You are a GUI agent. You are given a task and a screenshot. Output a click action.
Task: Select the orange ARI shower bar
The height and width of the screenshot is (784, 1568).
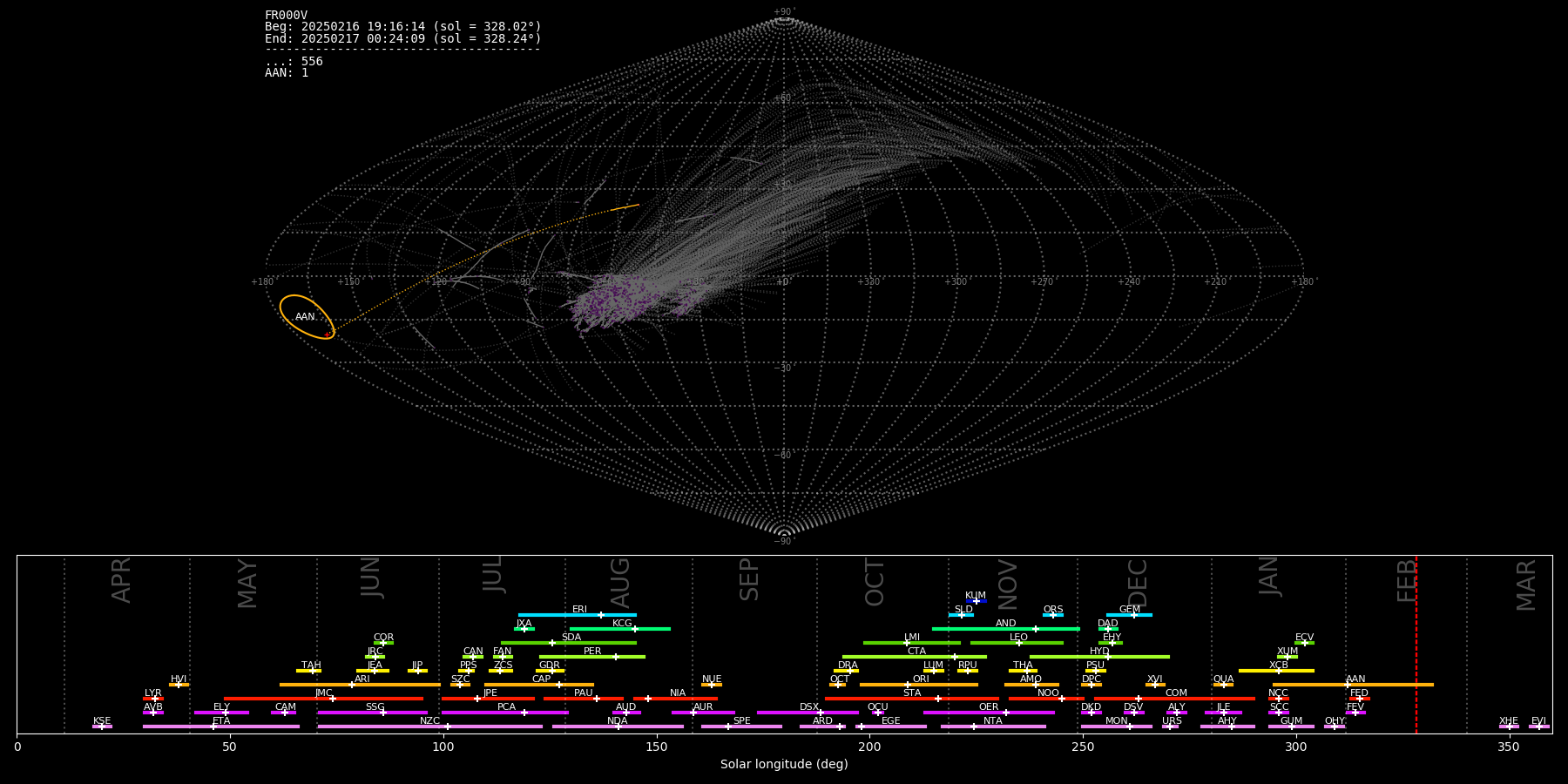tap(360, 685)
